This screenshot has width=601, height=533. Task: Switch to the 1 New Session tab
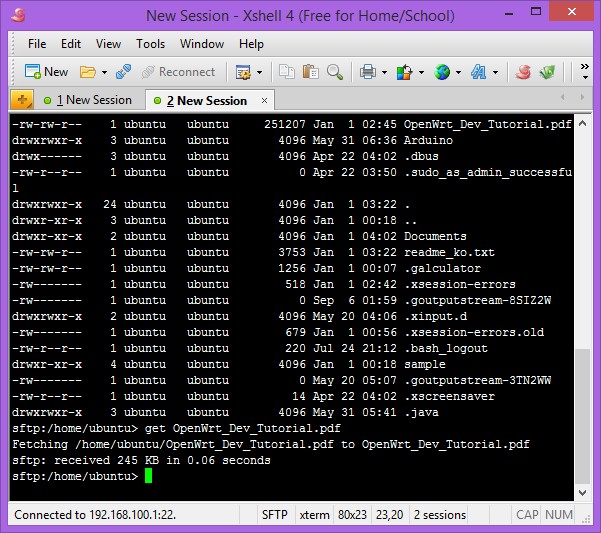pyautogui.click(x=88, y=100)
